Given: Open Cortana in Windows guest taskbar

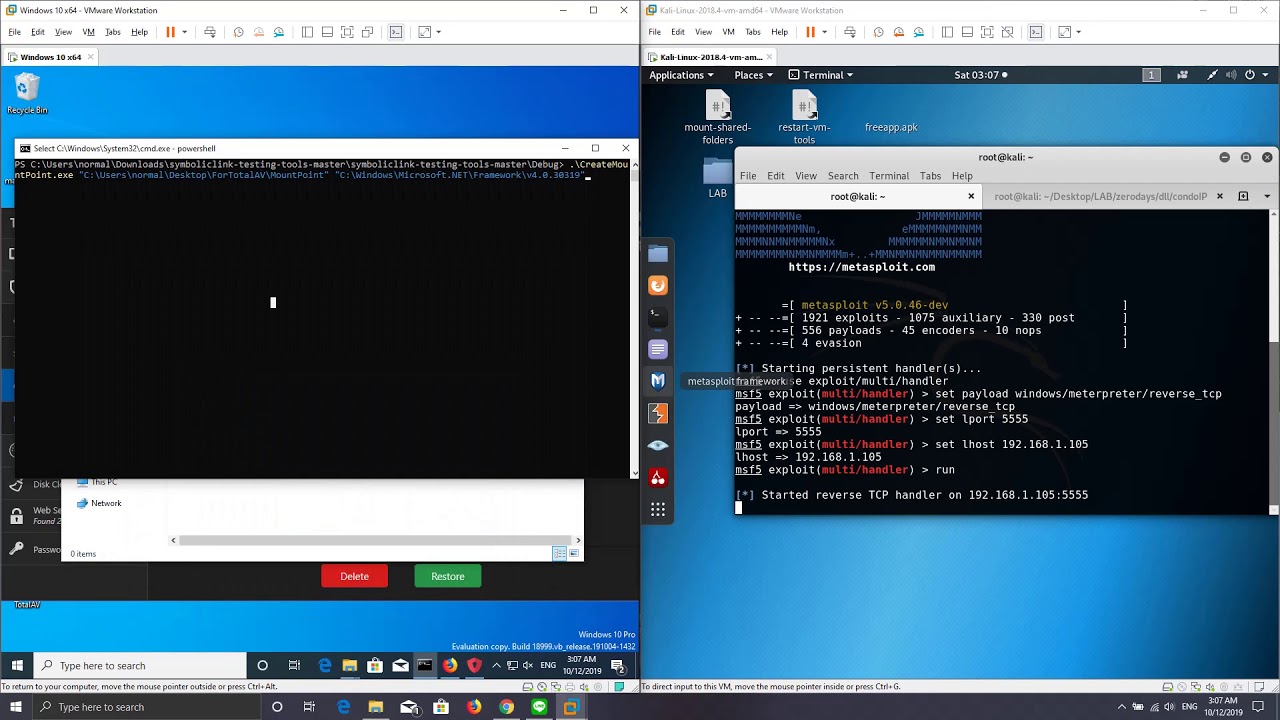Looking at the screenshot, I should [x=263, y=665].
